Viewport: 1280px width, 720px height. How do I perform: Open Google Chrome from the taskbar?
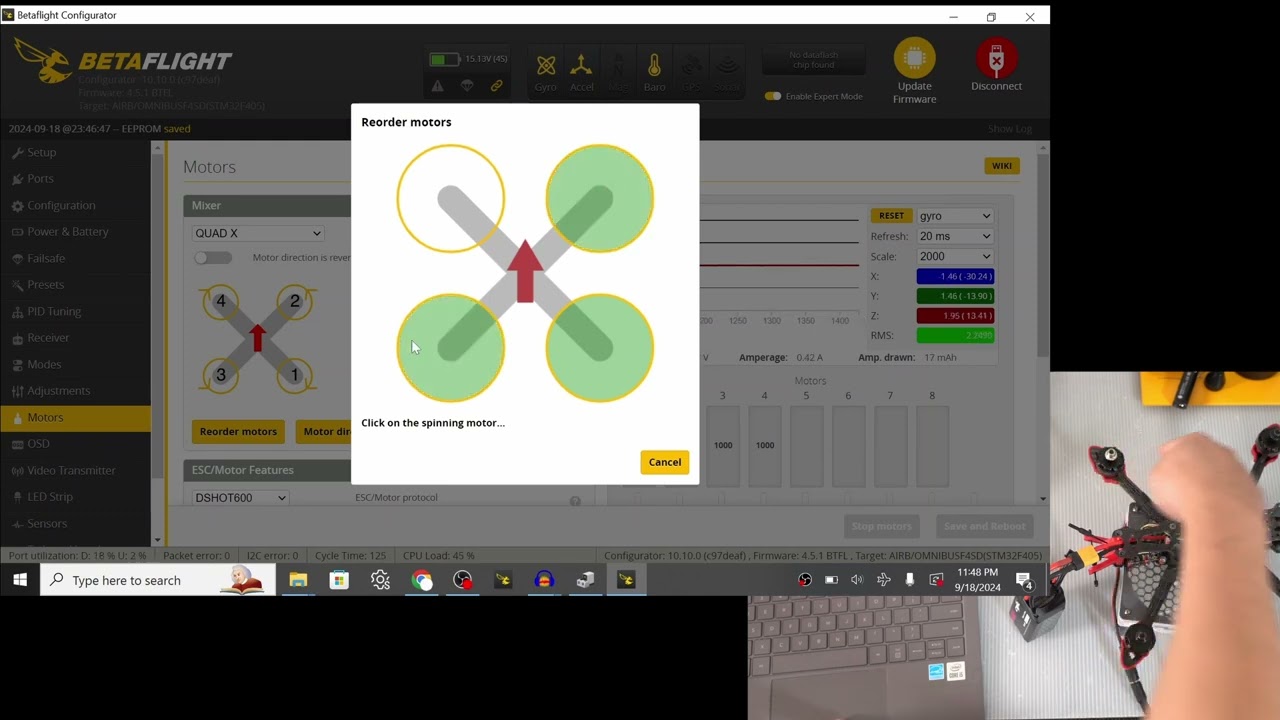[422, 580]
